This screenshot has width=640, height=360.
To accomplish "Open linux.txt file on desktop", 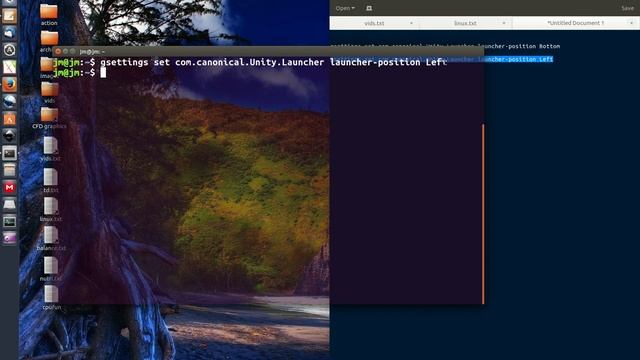I will tap(51, 210).
